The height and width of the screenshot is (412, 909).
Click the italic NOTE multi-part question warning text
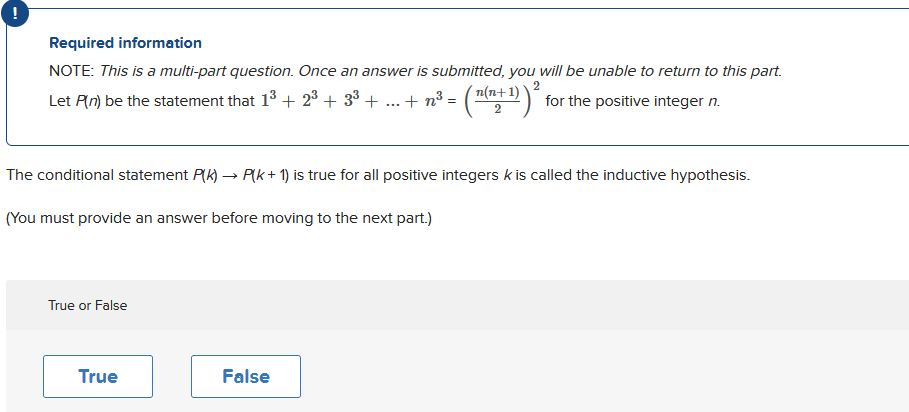tap(441, 71)
